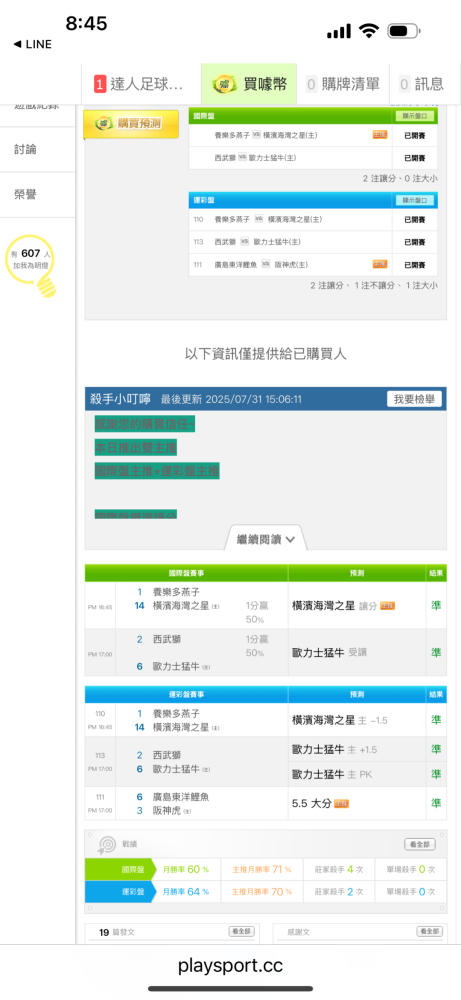Click the 我要檢舉 report button
The width and height of the screenshot is (461, 1000).
pos(414,399)
